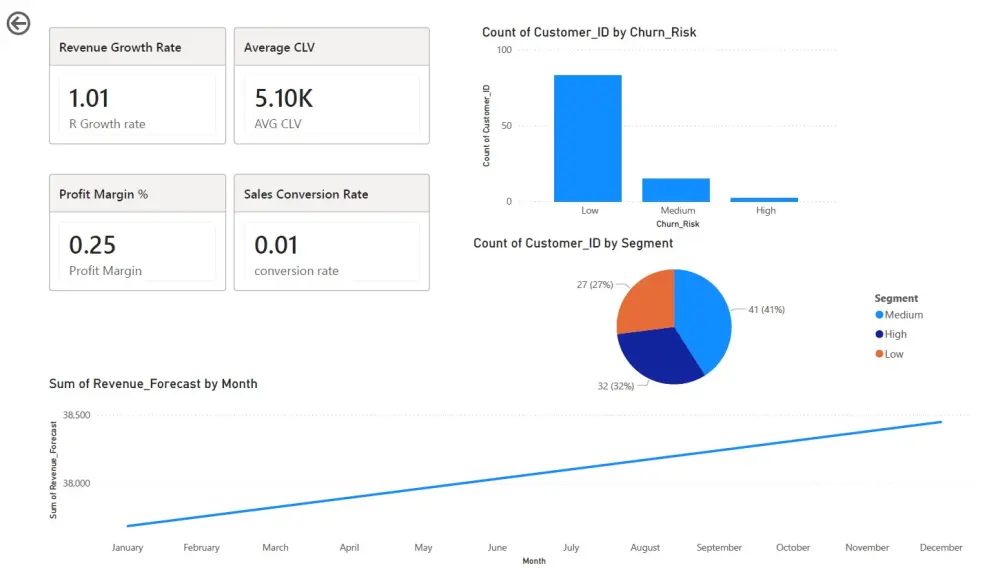The height and width of the screenshot is (570, 1000).
Task: Click the May axis label
Action: click(423, 548)
